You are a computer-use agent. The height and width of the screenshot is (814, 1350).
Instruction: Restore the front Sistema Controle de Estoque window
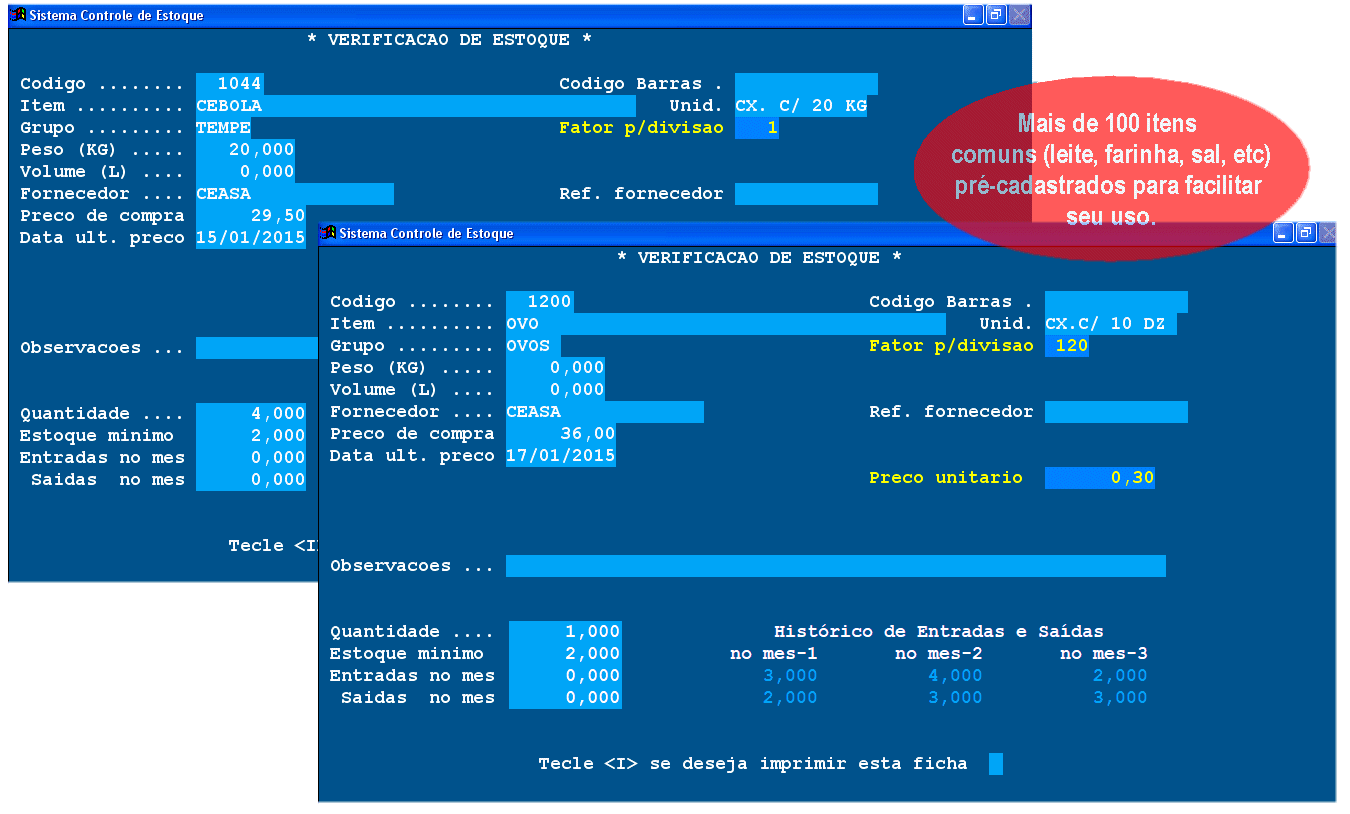(1306, 233)
